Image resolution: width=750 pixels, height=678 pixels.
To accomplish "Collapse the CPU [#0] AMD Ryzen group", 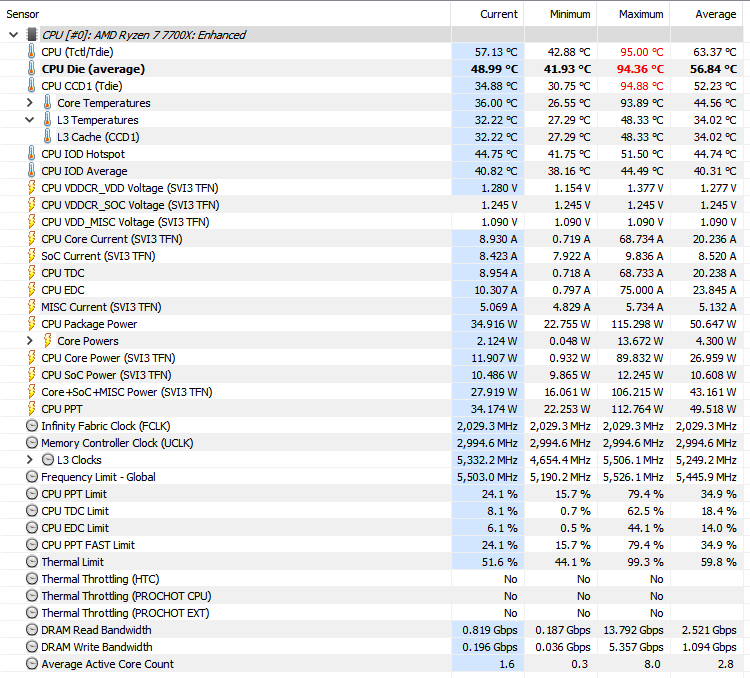I will click(x=13, y=35).
